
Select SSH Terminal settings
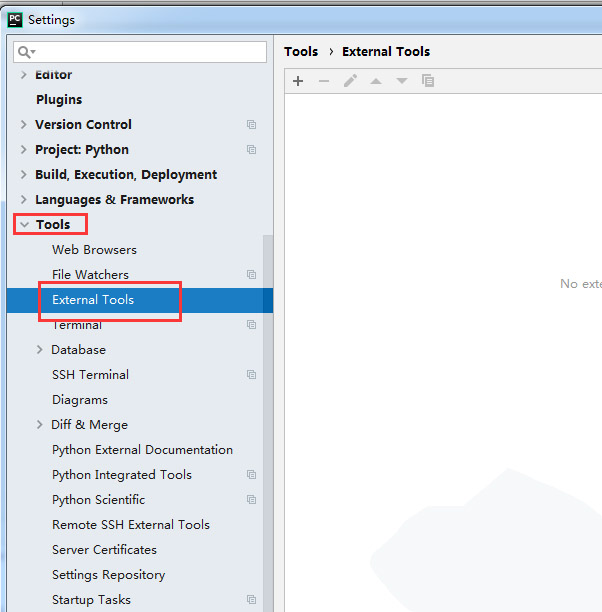click(90, 375)
